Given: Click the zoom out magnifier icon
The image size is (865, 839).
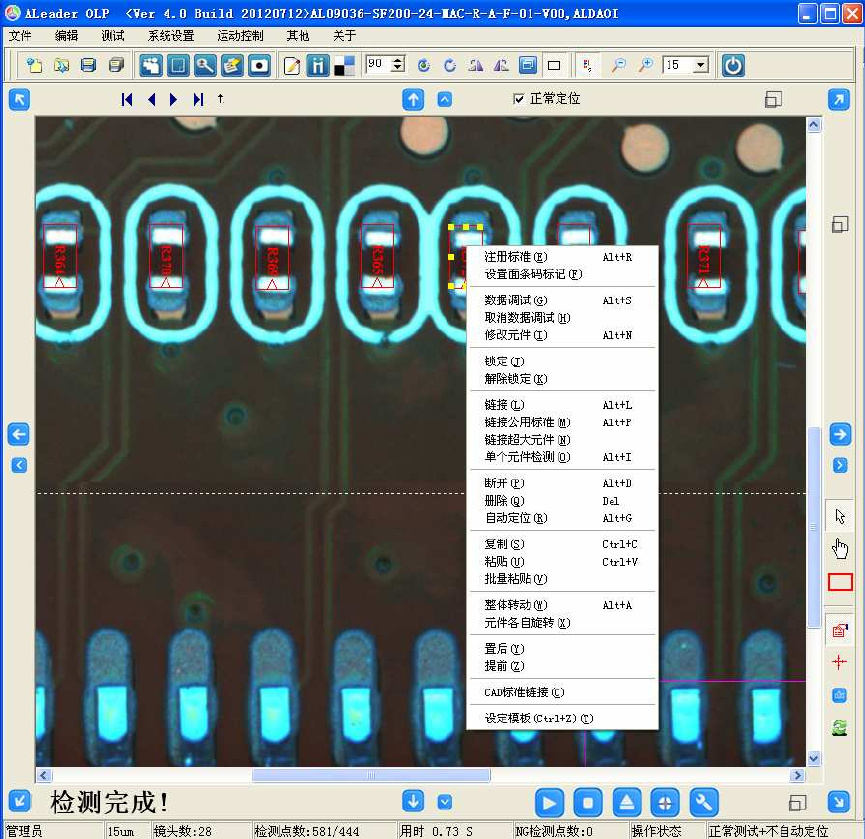Looking at the screenshot, I should pyautogui.click(x=619, y=66).
